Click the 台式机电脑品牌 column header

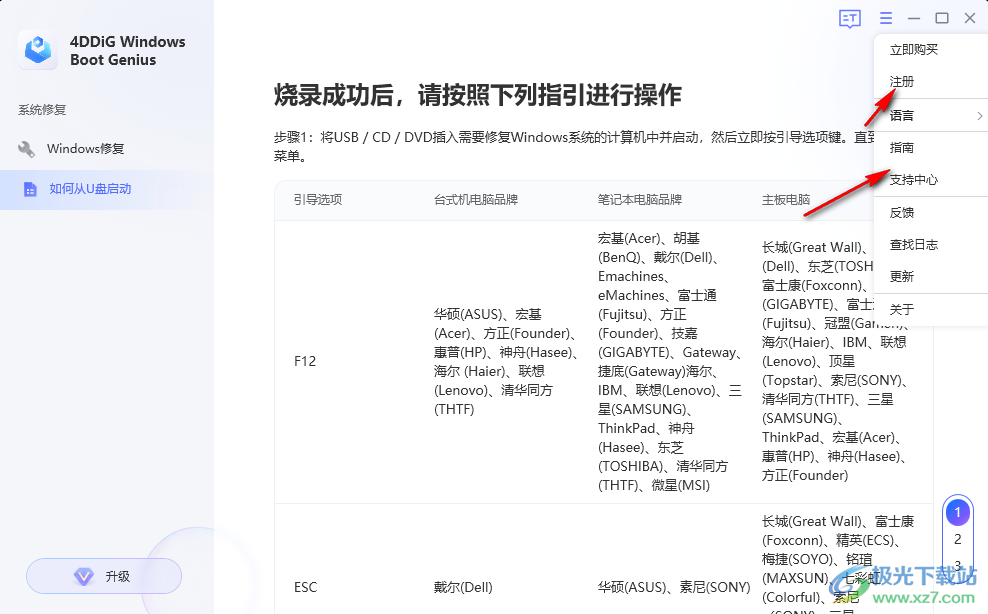[x=476, y=200]
